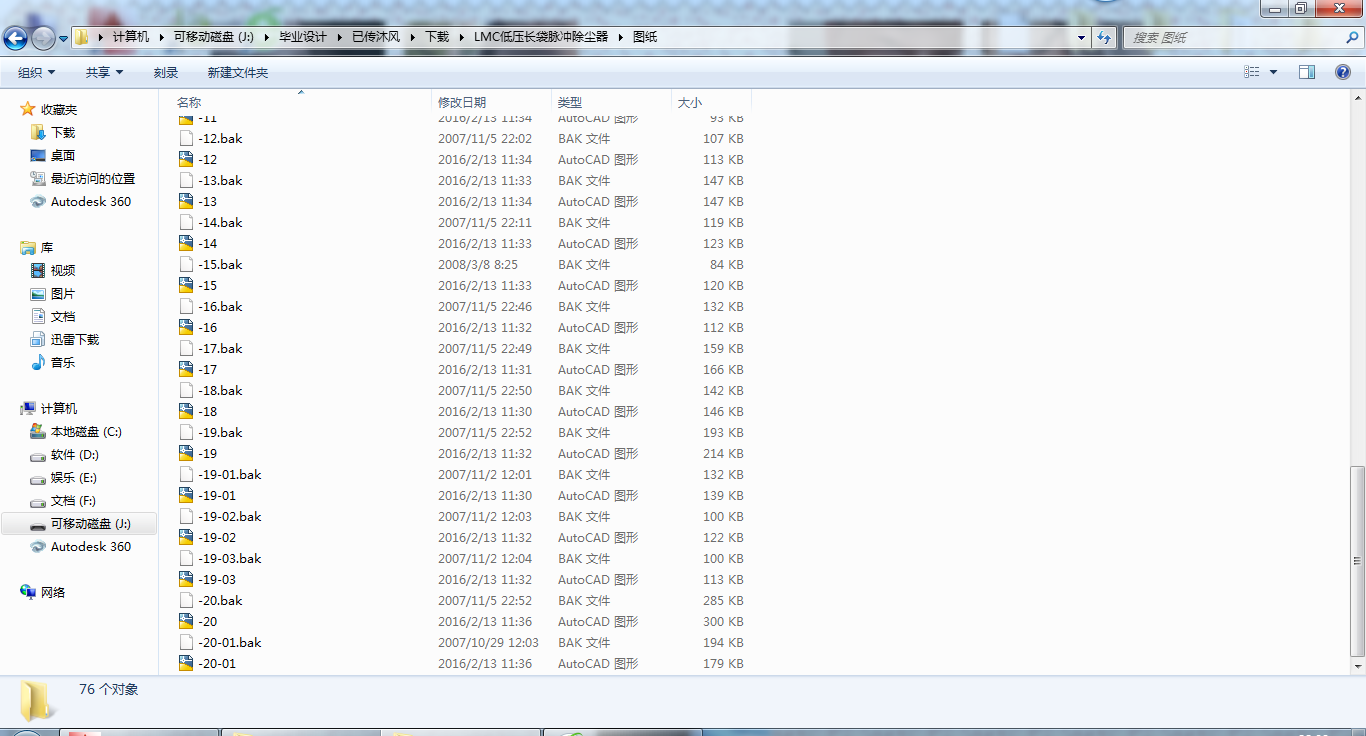
Task: Open 文档 (F:) drive
Action: pyautogui.click(x=74, y=501)
